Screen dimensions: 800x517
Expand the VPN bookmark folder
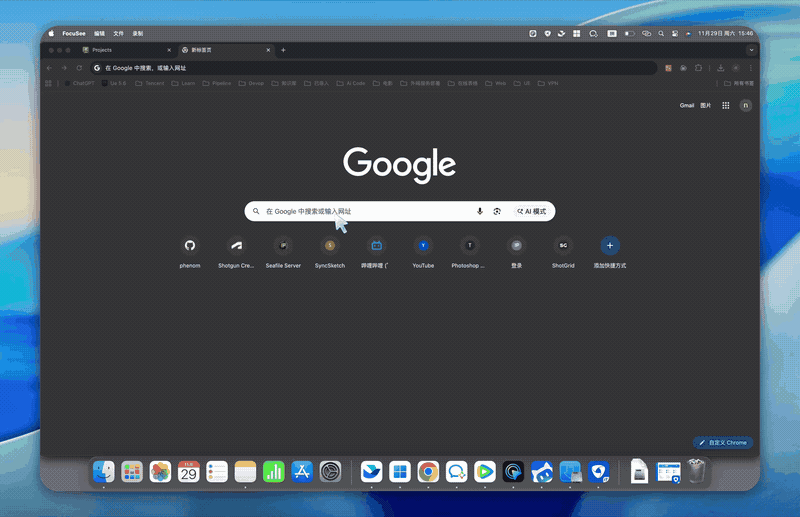click(548, 83)
